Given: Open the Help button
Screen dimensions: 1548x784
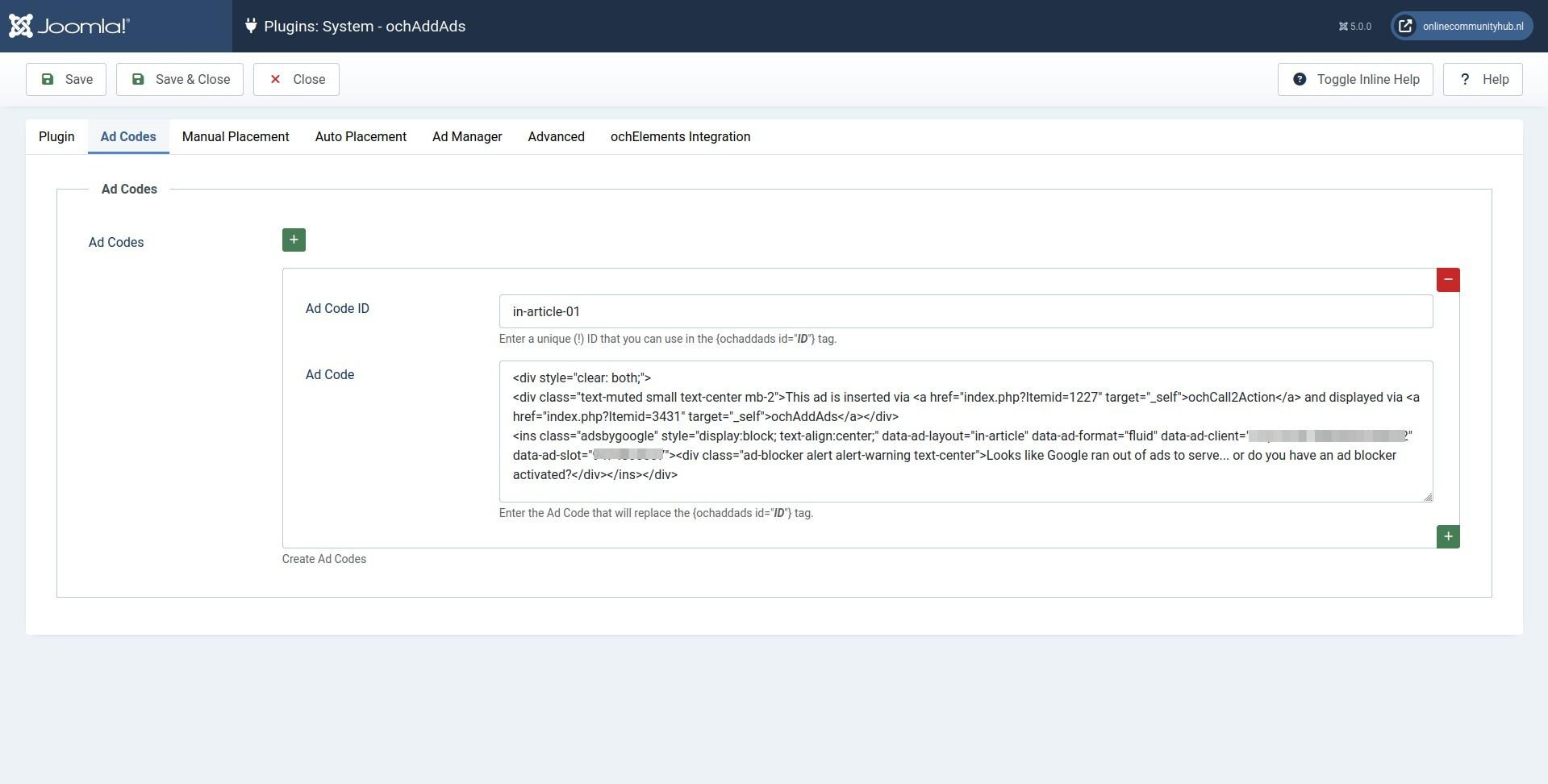Looking at the screenshot, I should pyautogui.click(x=1483, y=79).
